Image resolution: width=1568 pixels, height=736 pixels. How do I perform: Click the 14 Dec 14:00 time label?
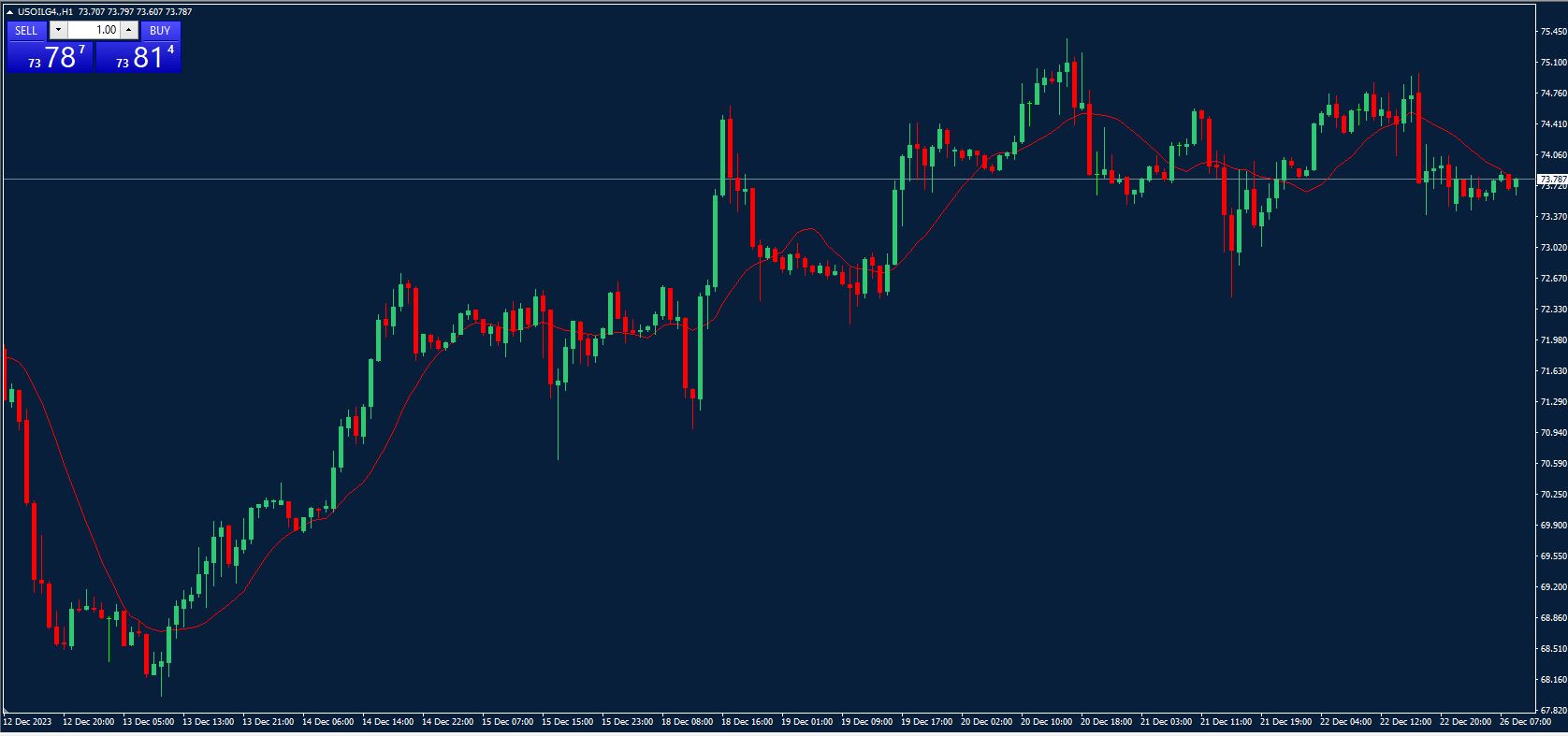387,722
